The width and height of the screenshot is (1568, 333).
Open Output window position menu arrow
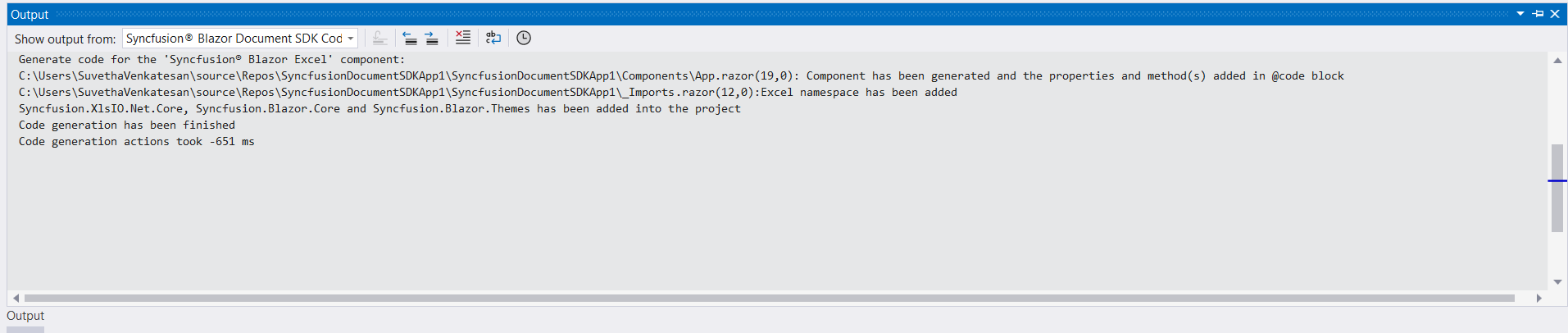[x=1520, y=14]
